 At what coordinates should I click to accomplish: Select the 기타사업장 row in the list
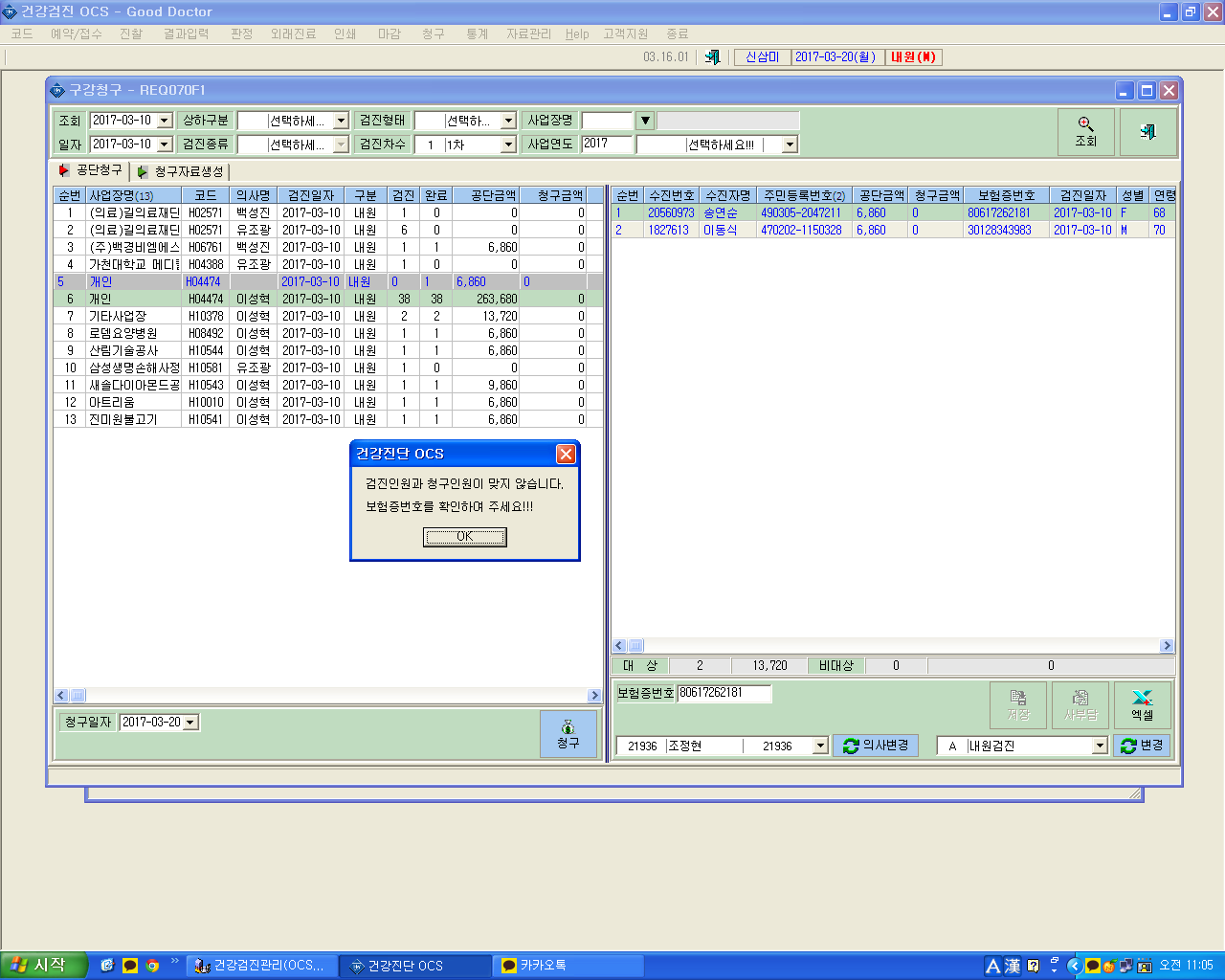click(328, 316)
